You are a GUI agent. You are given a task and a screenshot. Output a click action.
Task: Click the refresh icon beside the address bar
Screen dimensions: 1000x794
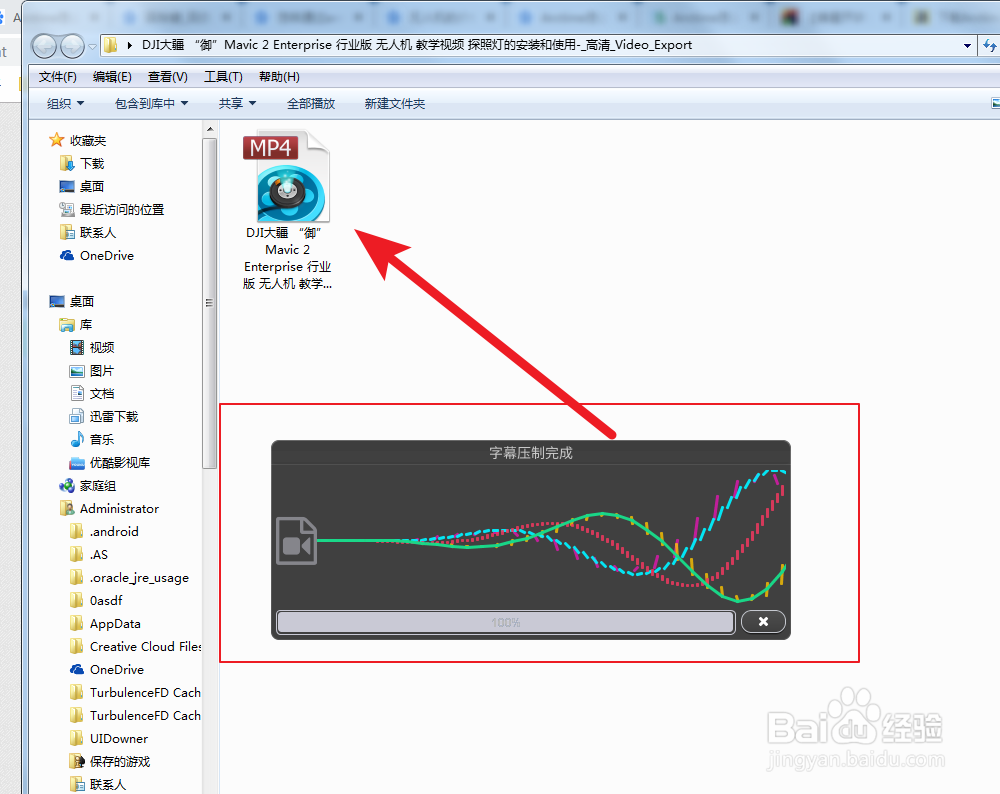coord(989,45)
